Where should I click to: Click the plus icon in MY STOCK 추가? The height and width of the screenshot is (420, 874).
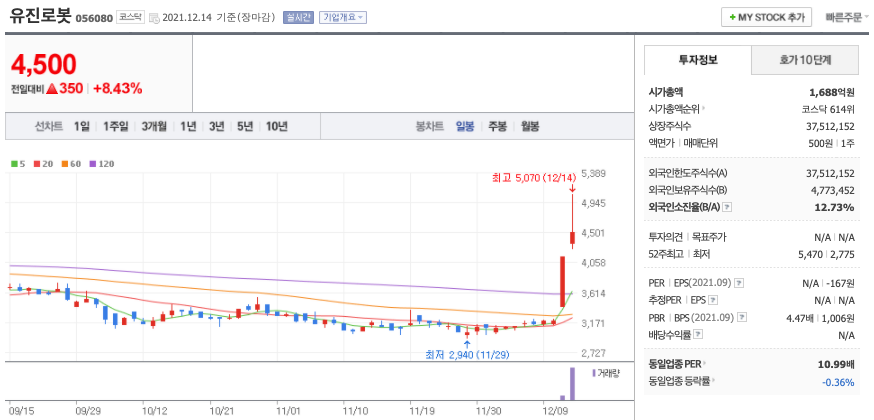(x=732, y=18)
